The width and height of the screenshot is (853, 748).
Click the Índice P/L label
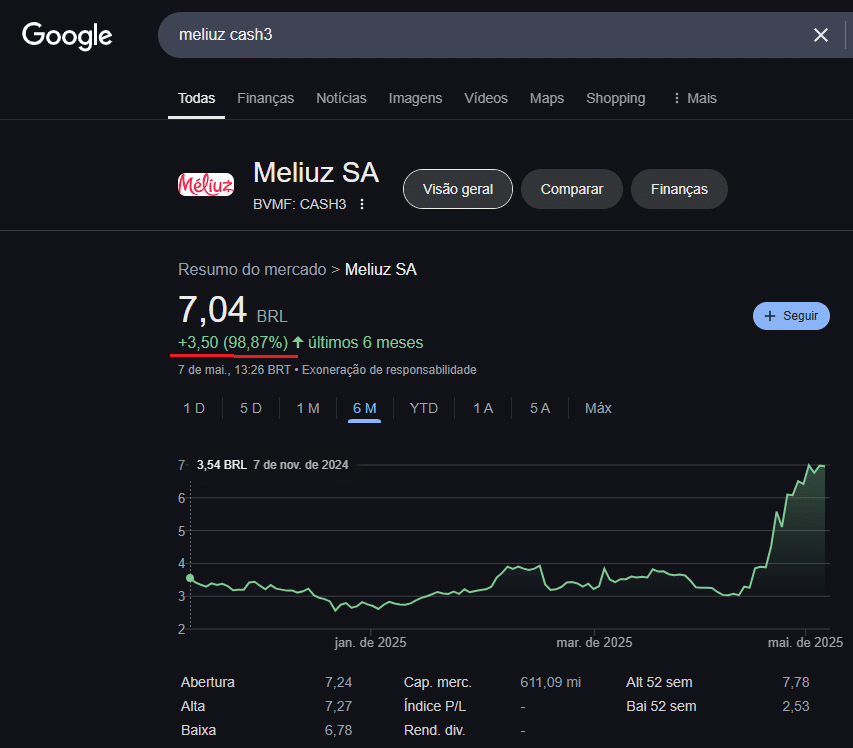coord(435,706)
